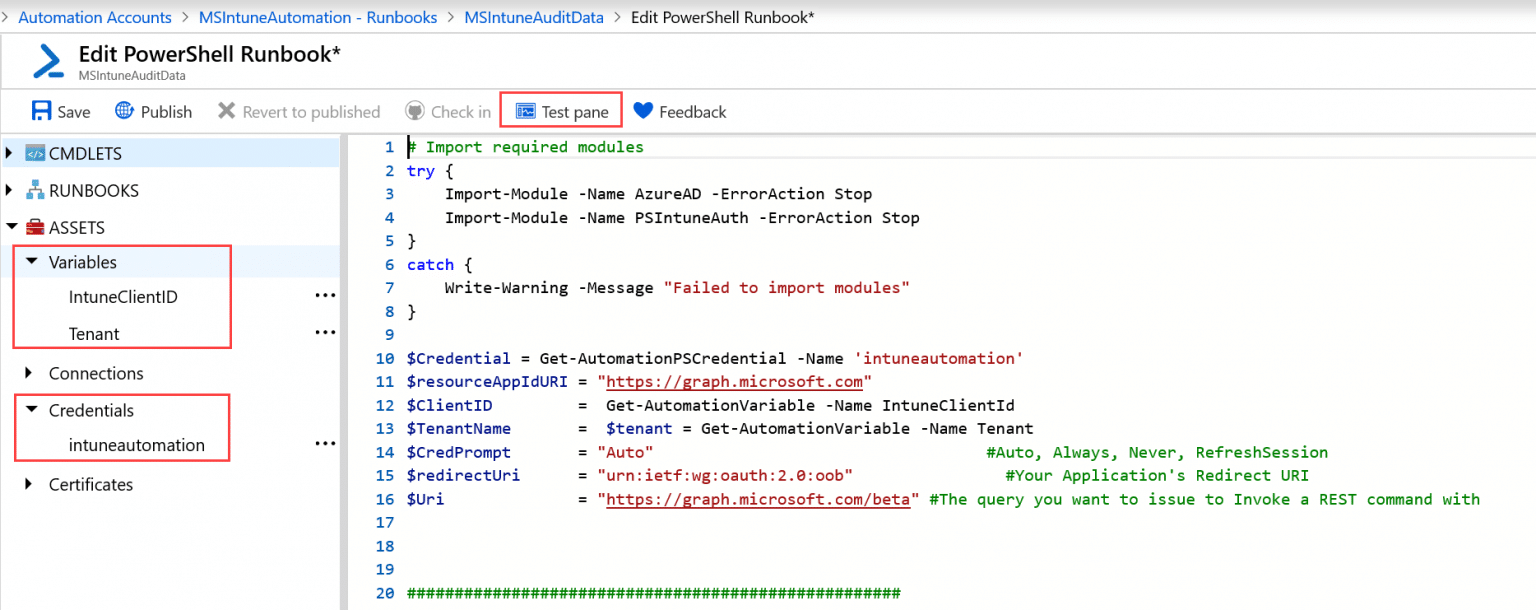Click the PowerShell runbook icon in the header

(x=49, y=60)
